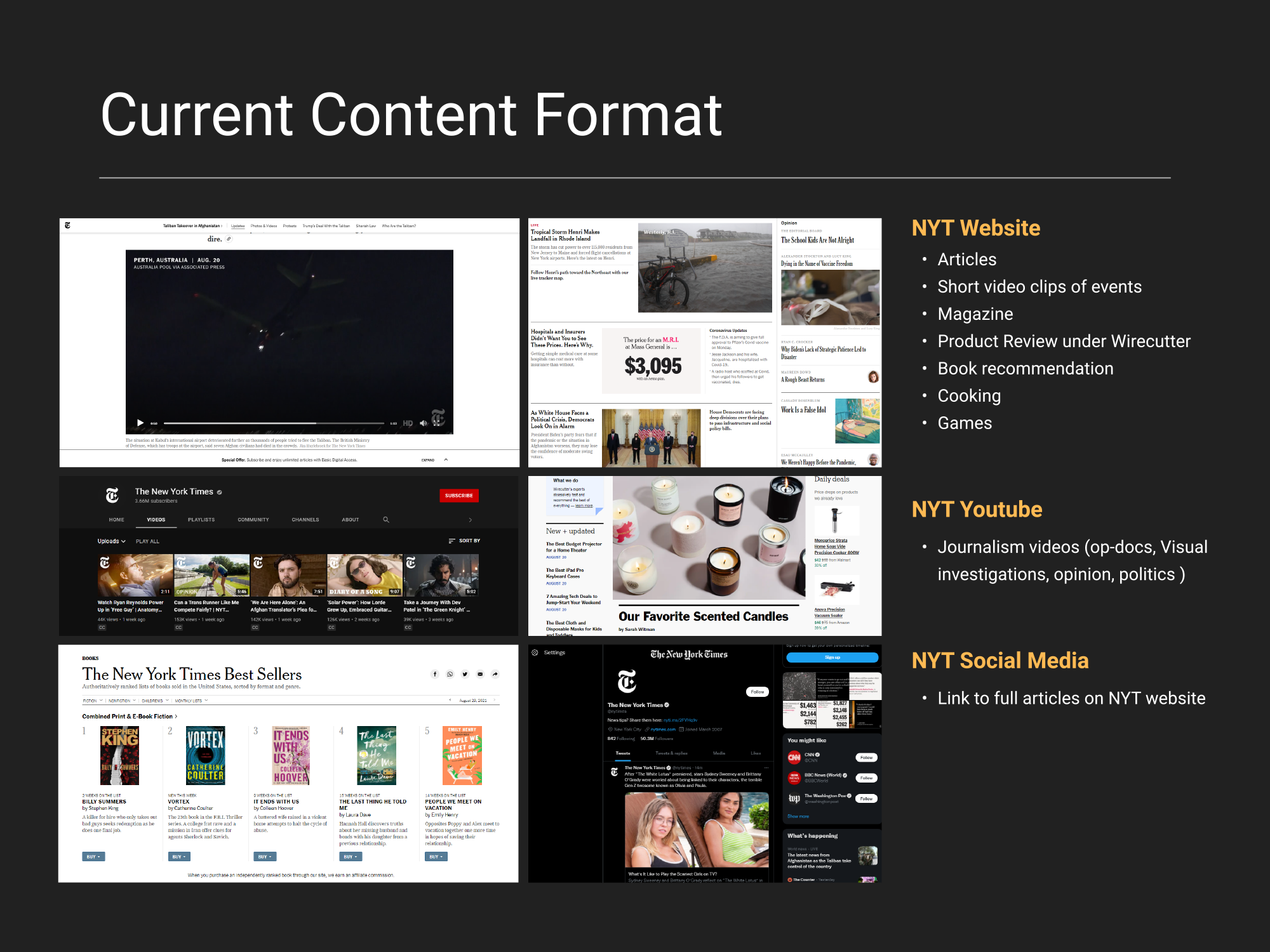Share Best Sellers via WhatsApp icon
This screenshot has width=1270, height=952.
point(450,674)
